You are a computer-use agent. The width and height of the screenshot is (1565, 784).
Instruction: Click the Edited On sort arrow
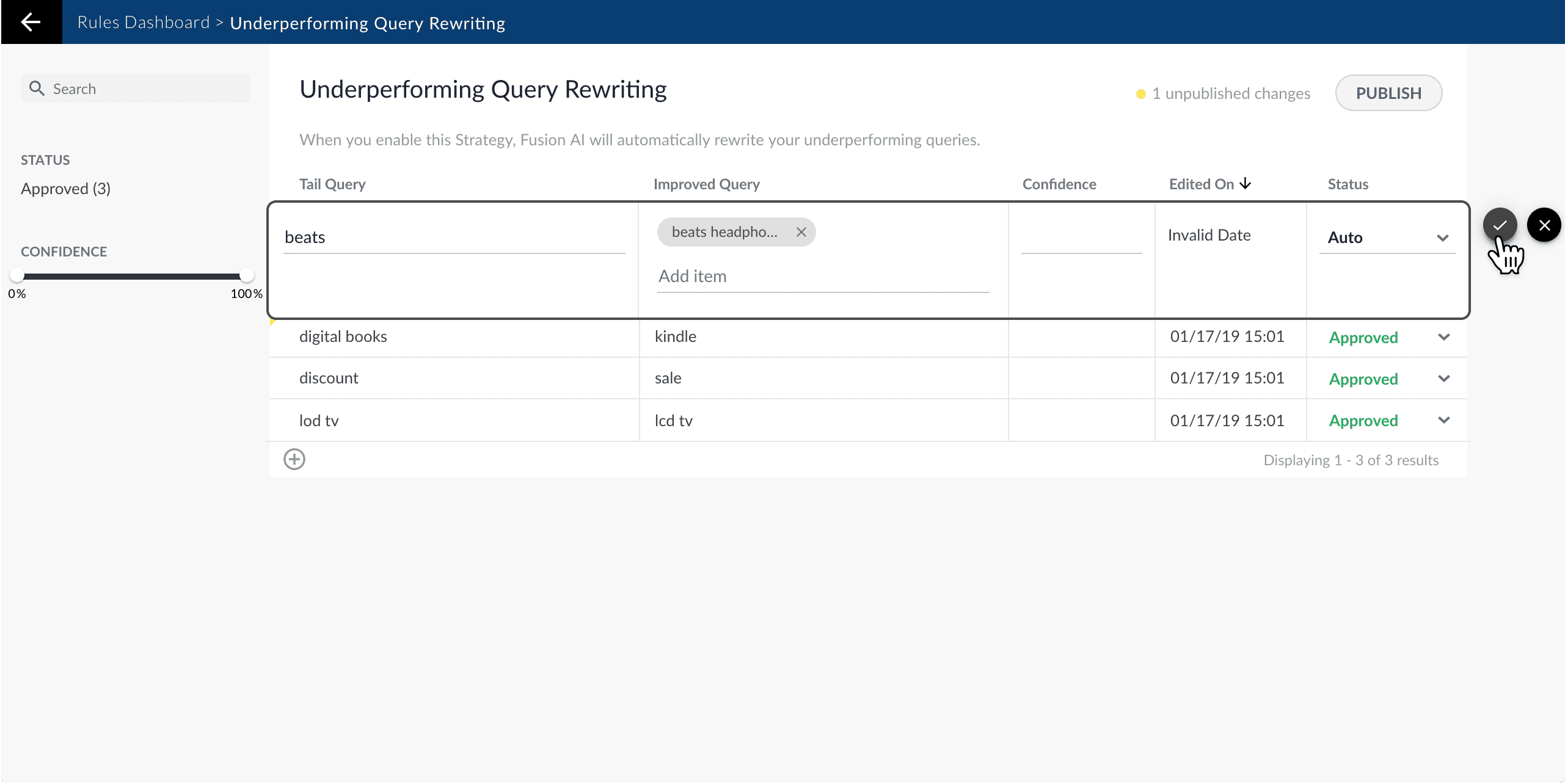[1245, 183]
